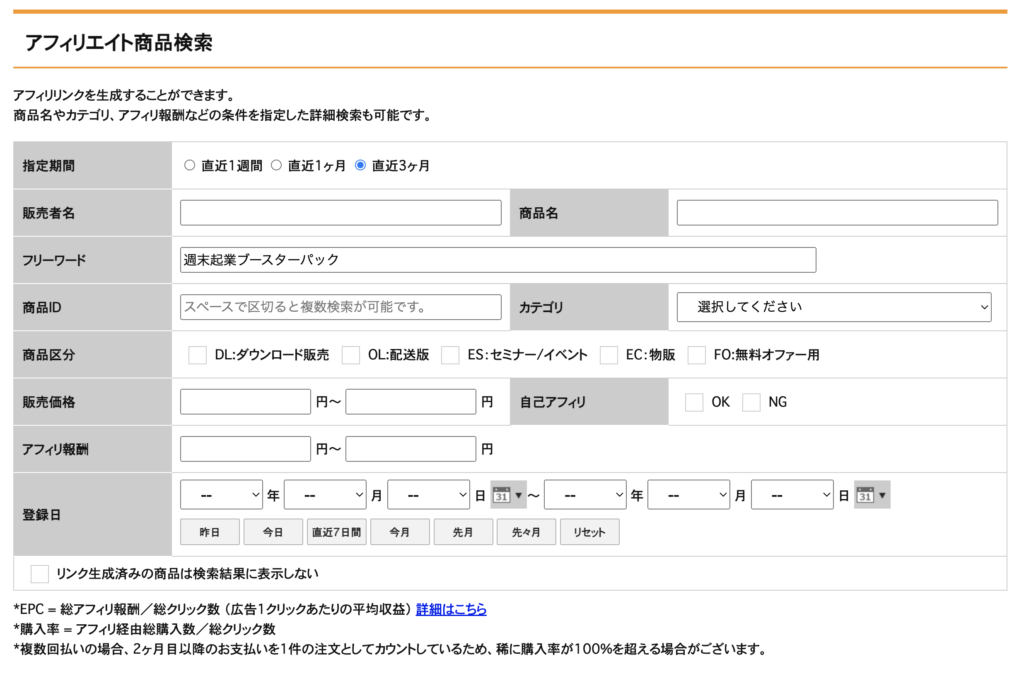Click the minimum アフィリ報酬 field
This screenshot has width=1024, height=674.
[x=246, y=449]
